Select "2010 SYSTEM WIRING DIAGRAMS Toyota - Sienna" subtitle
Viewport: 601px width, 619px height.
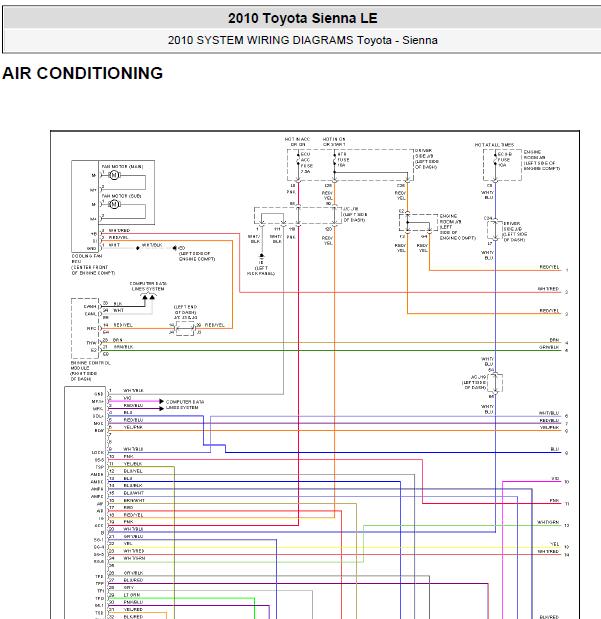pos(302,40)
